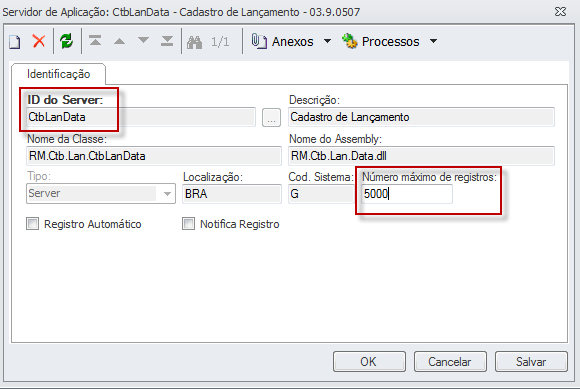
Task: Go to last record arrow
Action: tap(167, 41)
